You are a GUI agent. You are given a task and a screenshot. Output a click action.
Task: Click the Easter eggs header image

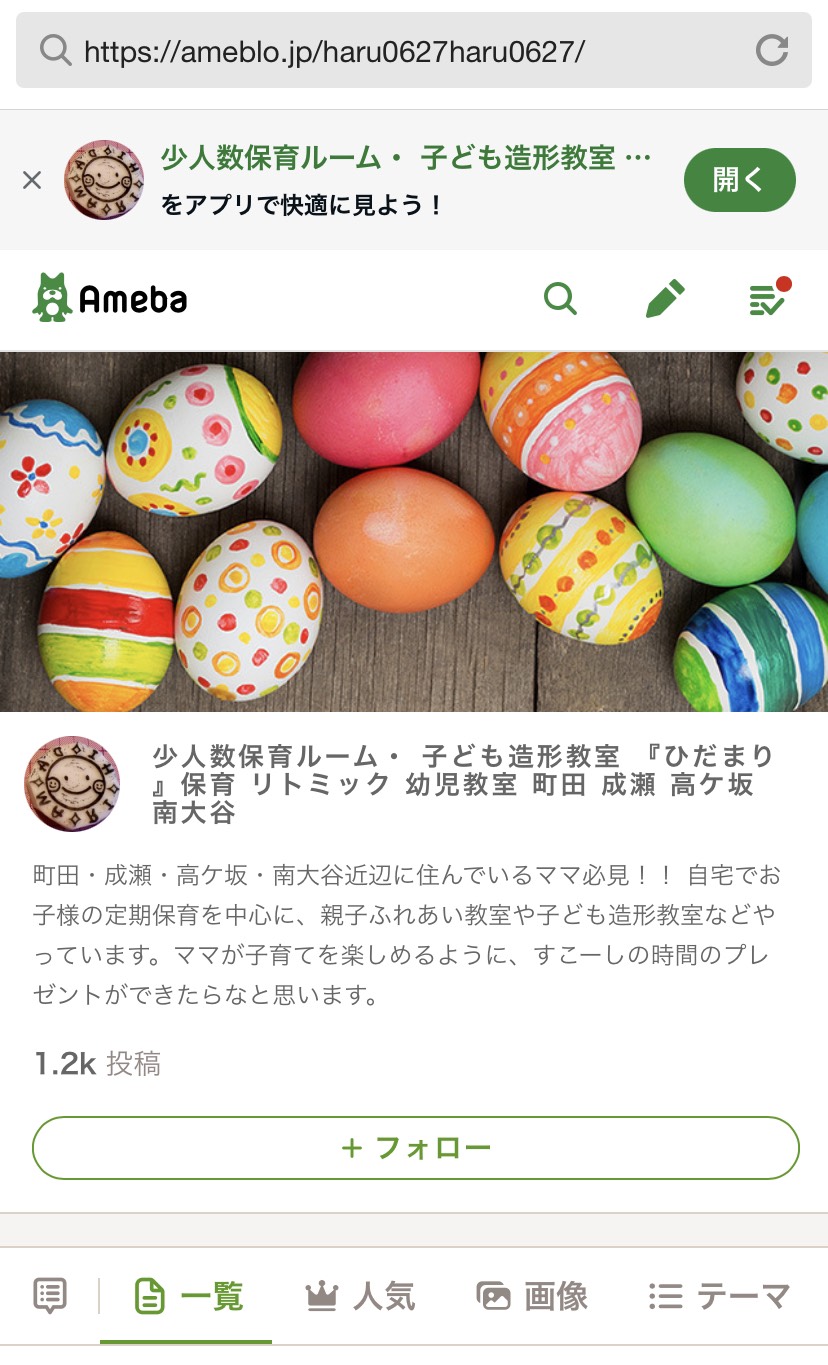tap(414, 531)
